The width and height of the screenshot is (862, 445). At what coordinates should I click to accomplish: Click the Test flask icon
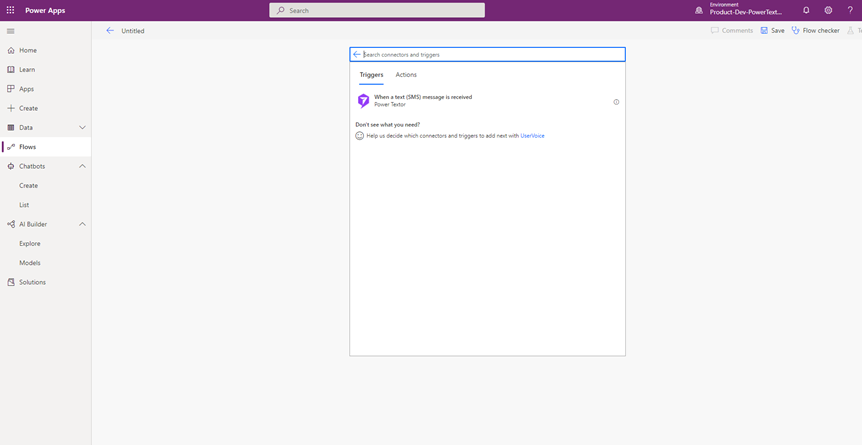pos(851,31)
